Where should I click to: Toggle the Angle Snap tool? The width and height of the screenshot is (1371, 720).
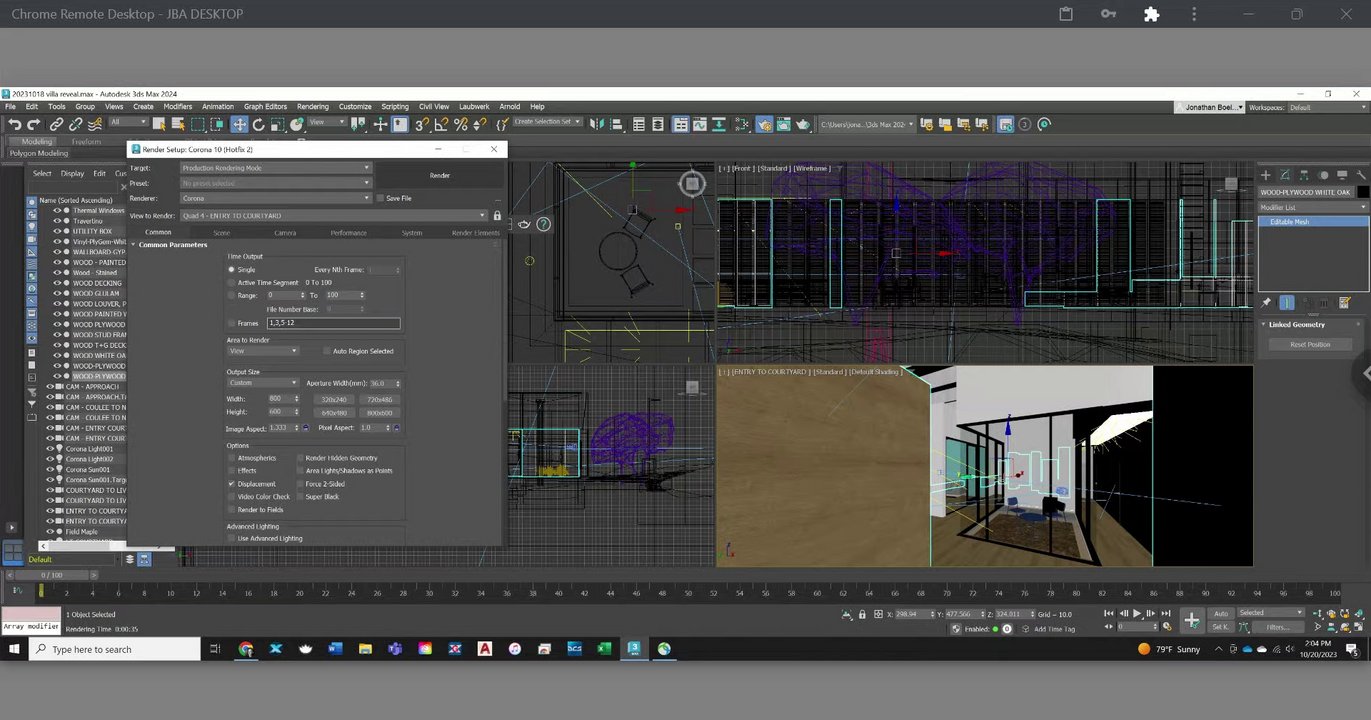click(x=441, y=124)
